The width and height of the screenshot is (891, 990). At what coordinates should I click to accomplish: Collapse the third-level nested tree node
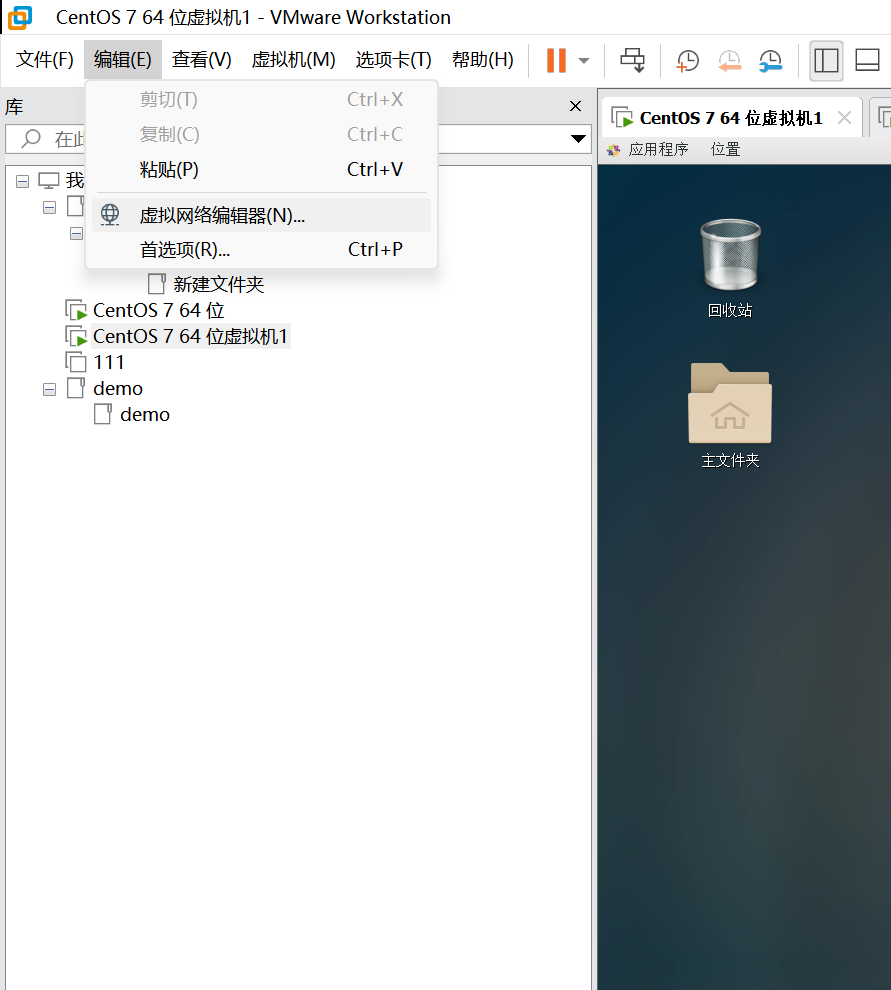[x=76, y=234]
